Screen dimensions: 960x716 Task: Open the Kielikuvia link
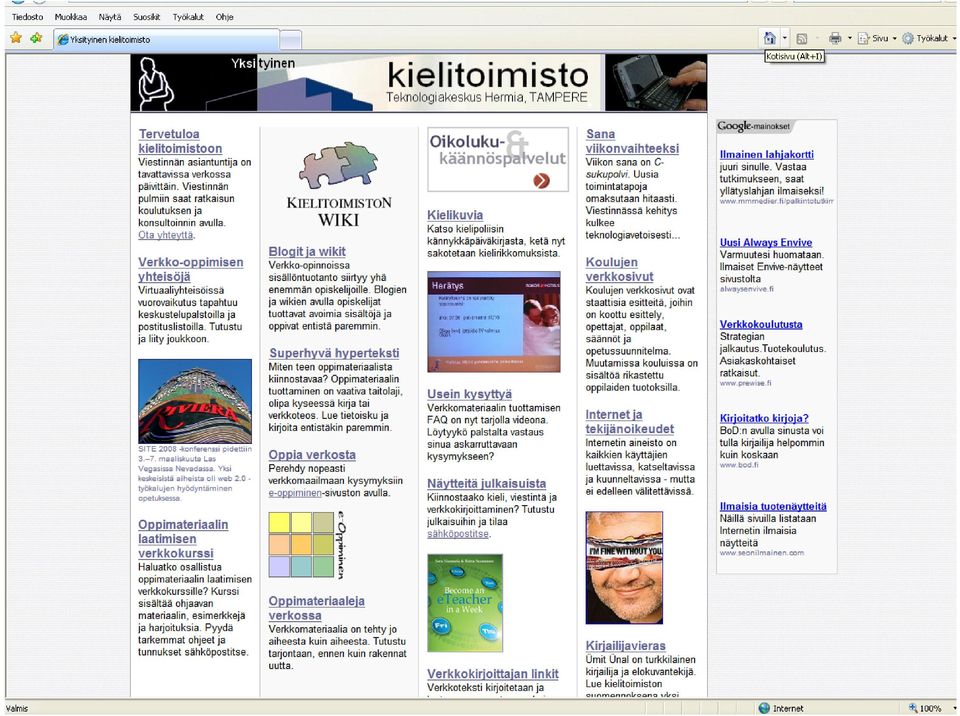click(455, 215)
